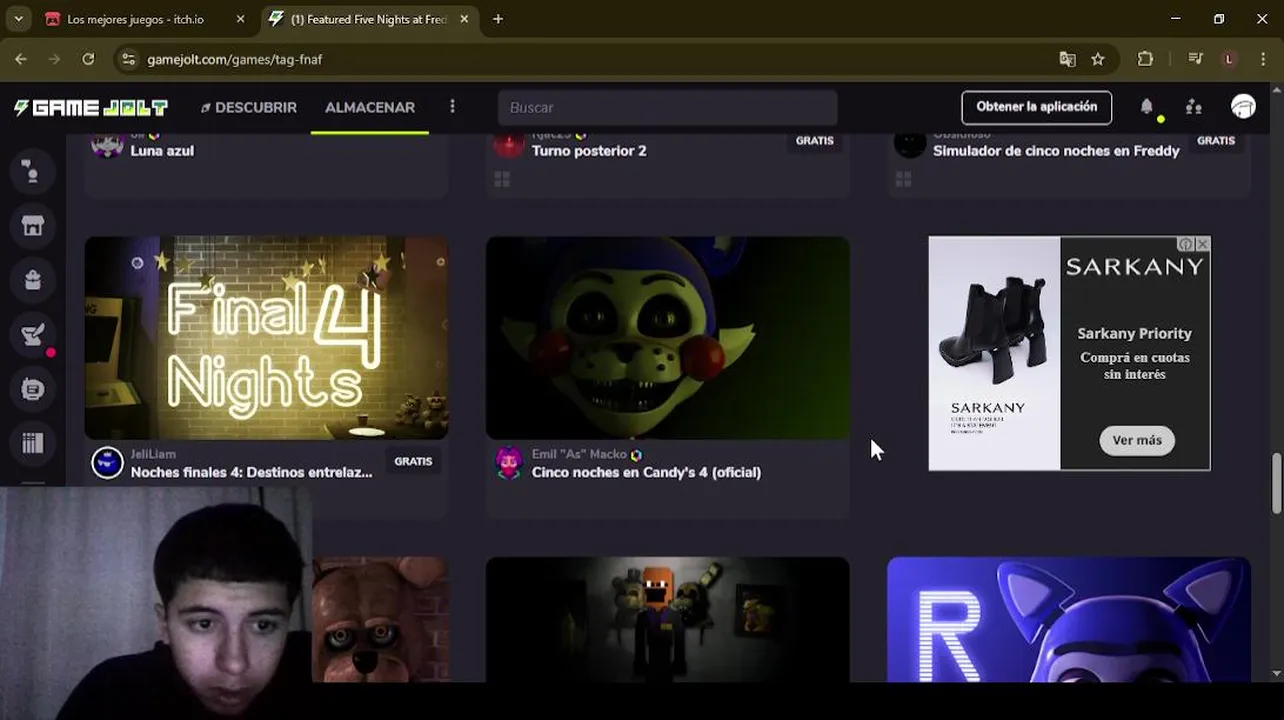Click the GRATIS tag on Turno posterior 2
Image resolution: width=1284 pixels, height=720 pixels.
point(815,140)
